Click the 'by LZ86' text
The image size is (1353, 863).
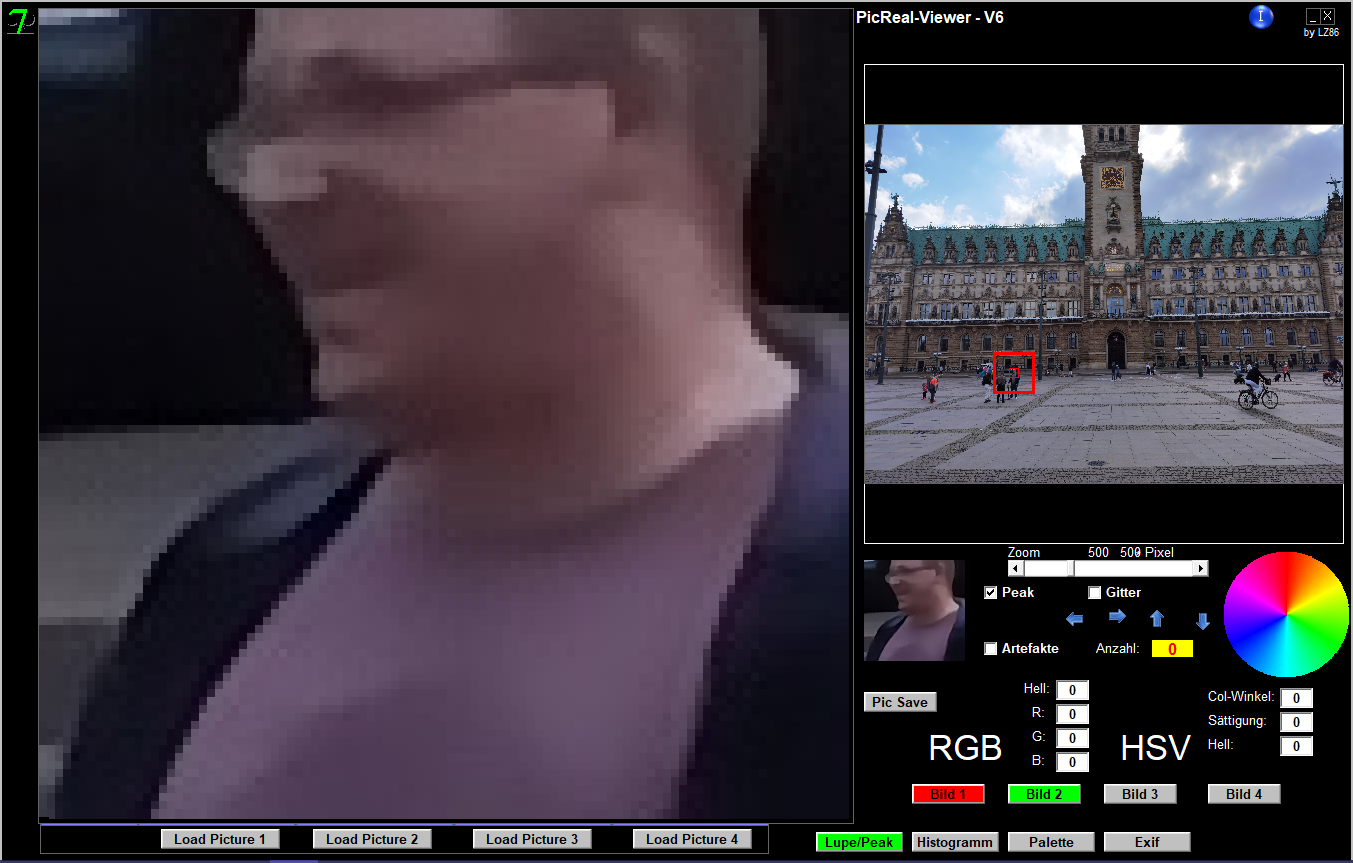(1321, 33)
